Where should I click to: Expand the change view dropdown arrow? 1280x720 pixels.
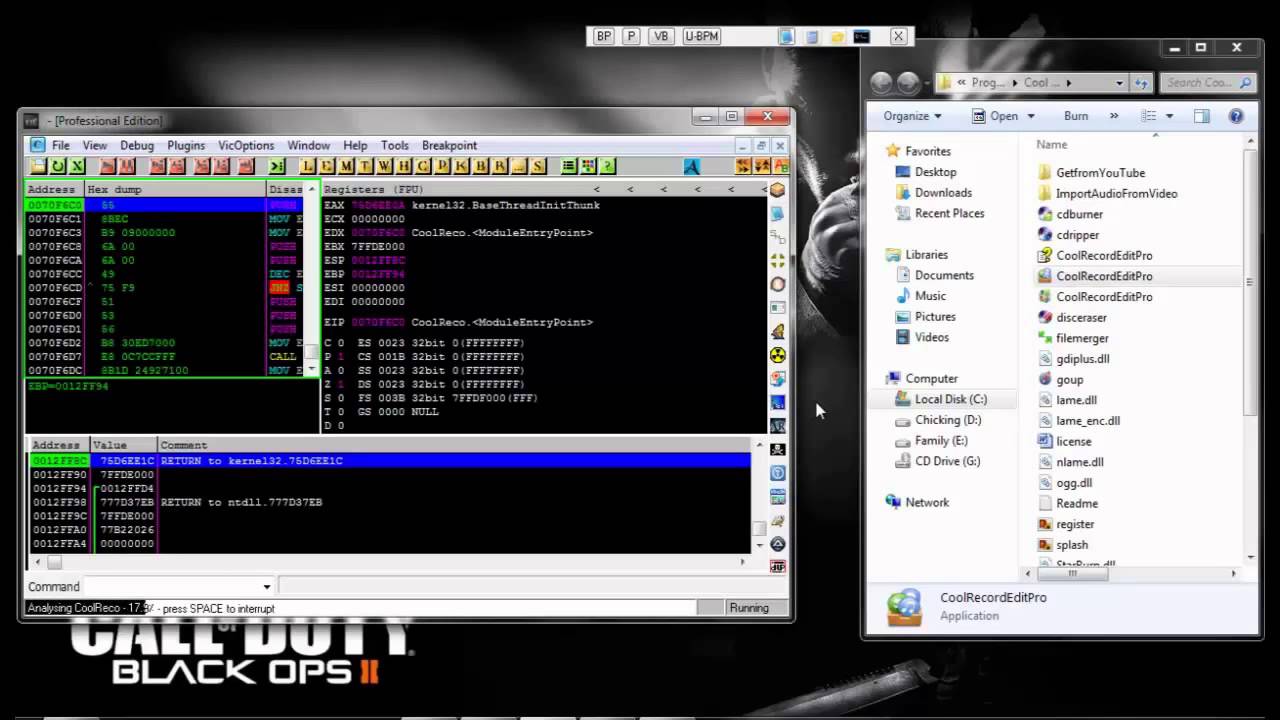[1169, 116]
